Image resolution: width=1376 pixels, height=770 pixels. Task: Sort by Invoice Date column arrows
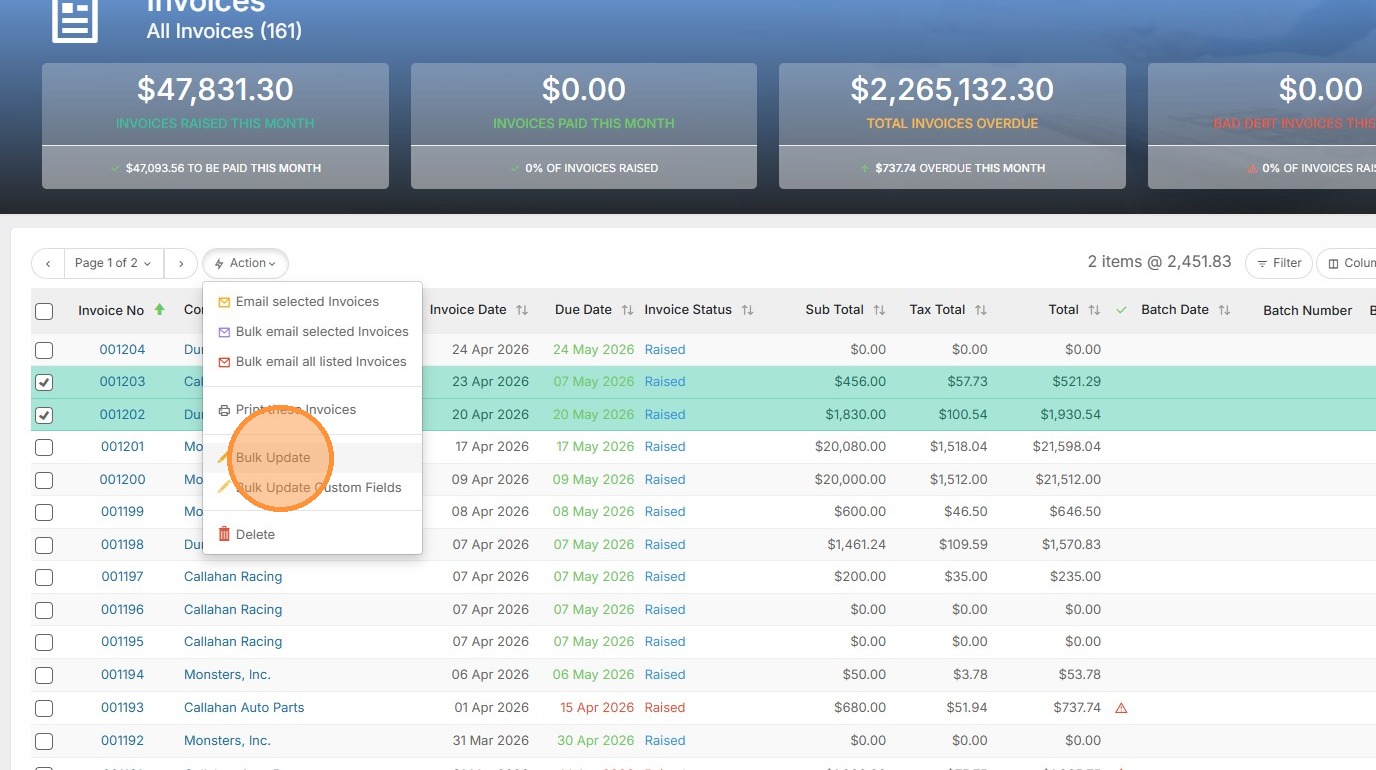click(x=522, y=310)
